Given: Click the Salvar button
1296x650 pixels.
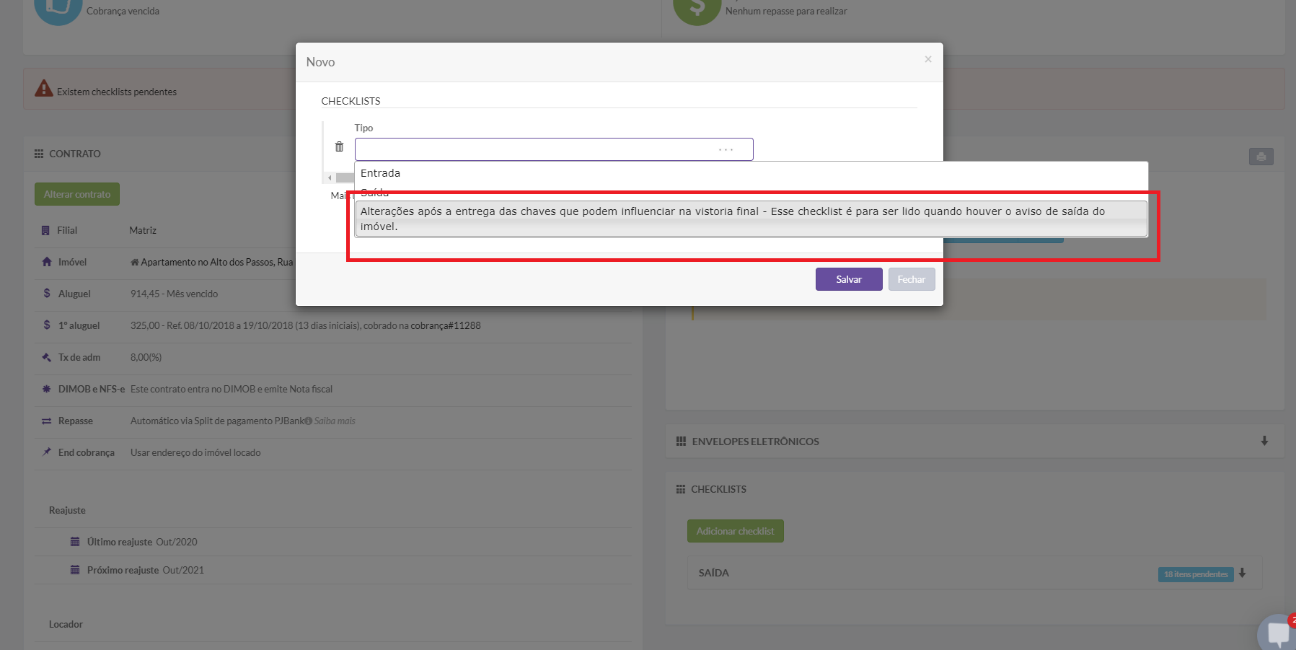Looking at the screenshot, I should tap(848, 280).
